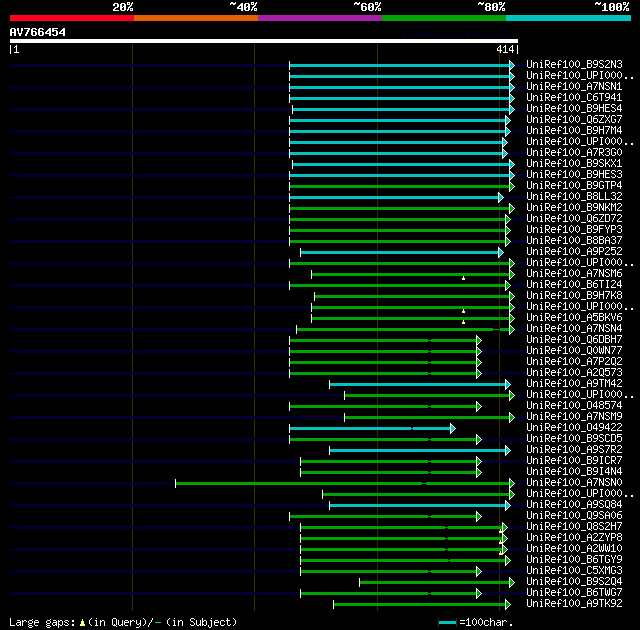The height and width of the screenshot is (630, 640).
Task: Select the UniRef100_A9TK92 label
Action: tap(574, 604)
